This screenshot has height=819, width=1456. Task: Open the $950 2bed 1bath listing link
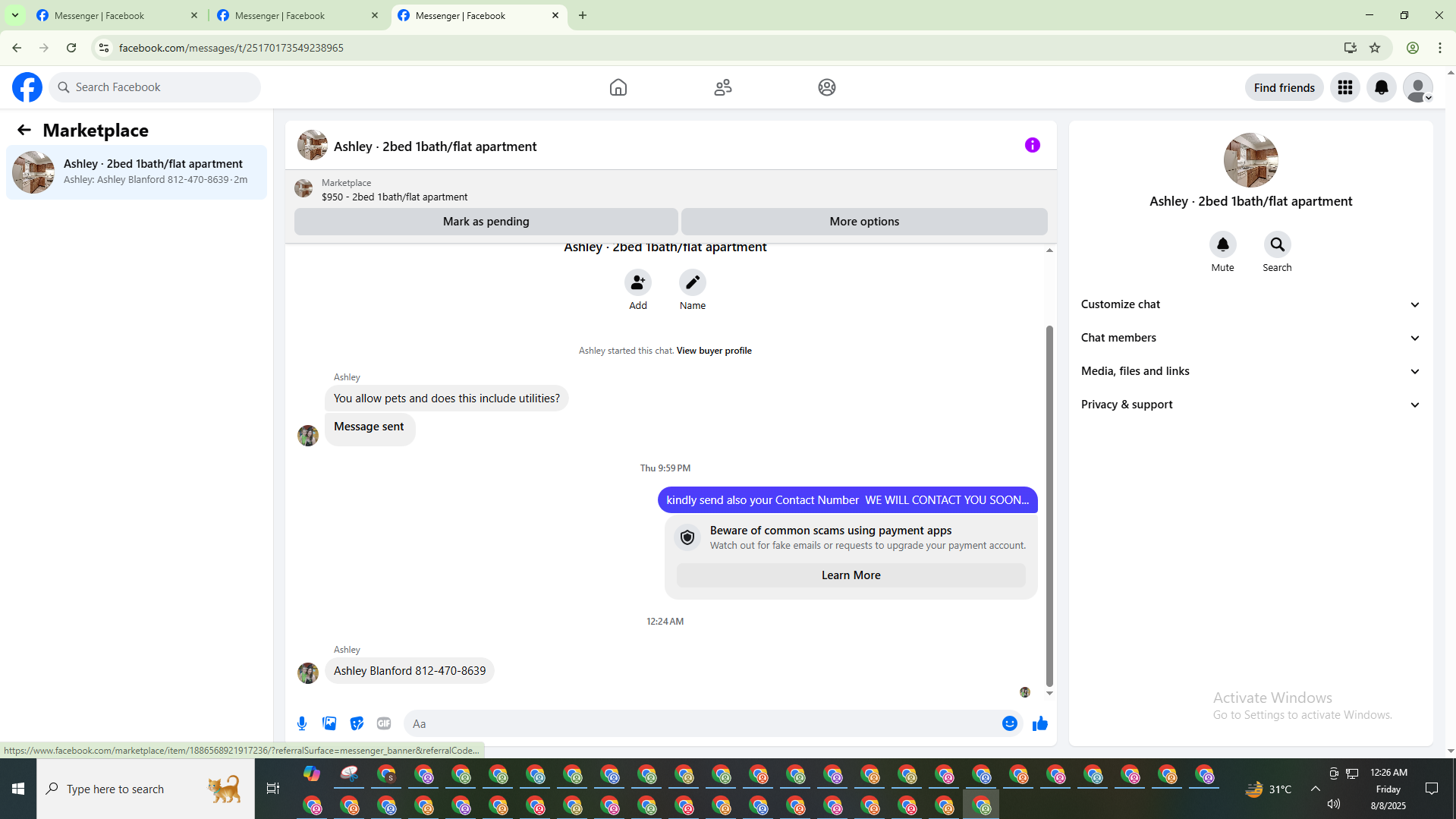395,197
